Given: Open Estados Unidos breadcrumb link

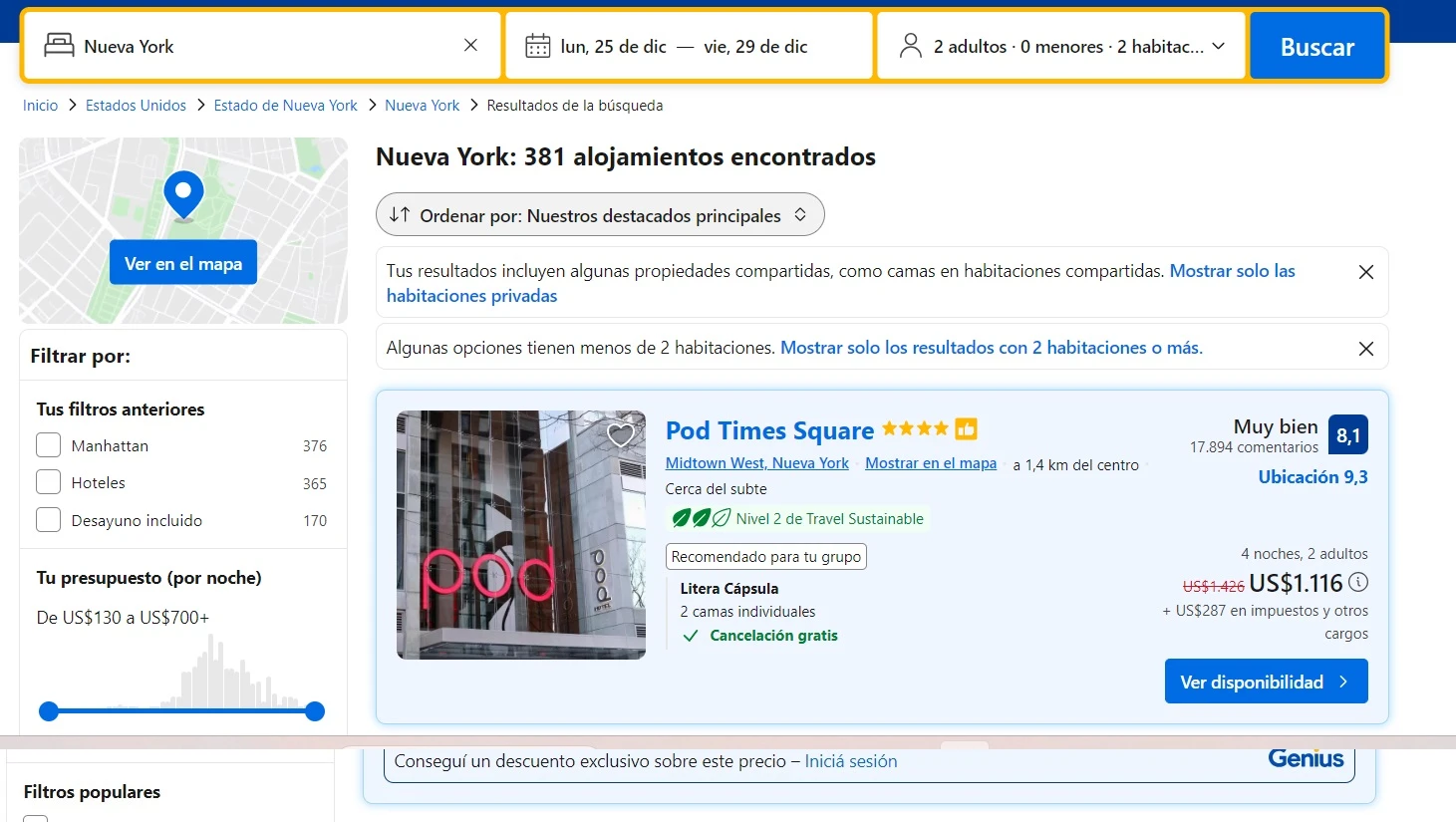Looking at the screenshot, I should tap(136, 106).
